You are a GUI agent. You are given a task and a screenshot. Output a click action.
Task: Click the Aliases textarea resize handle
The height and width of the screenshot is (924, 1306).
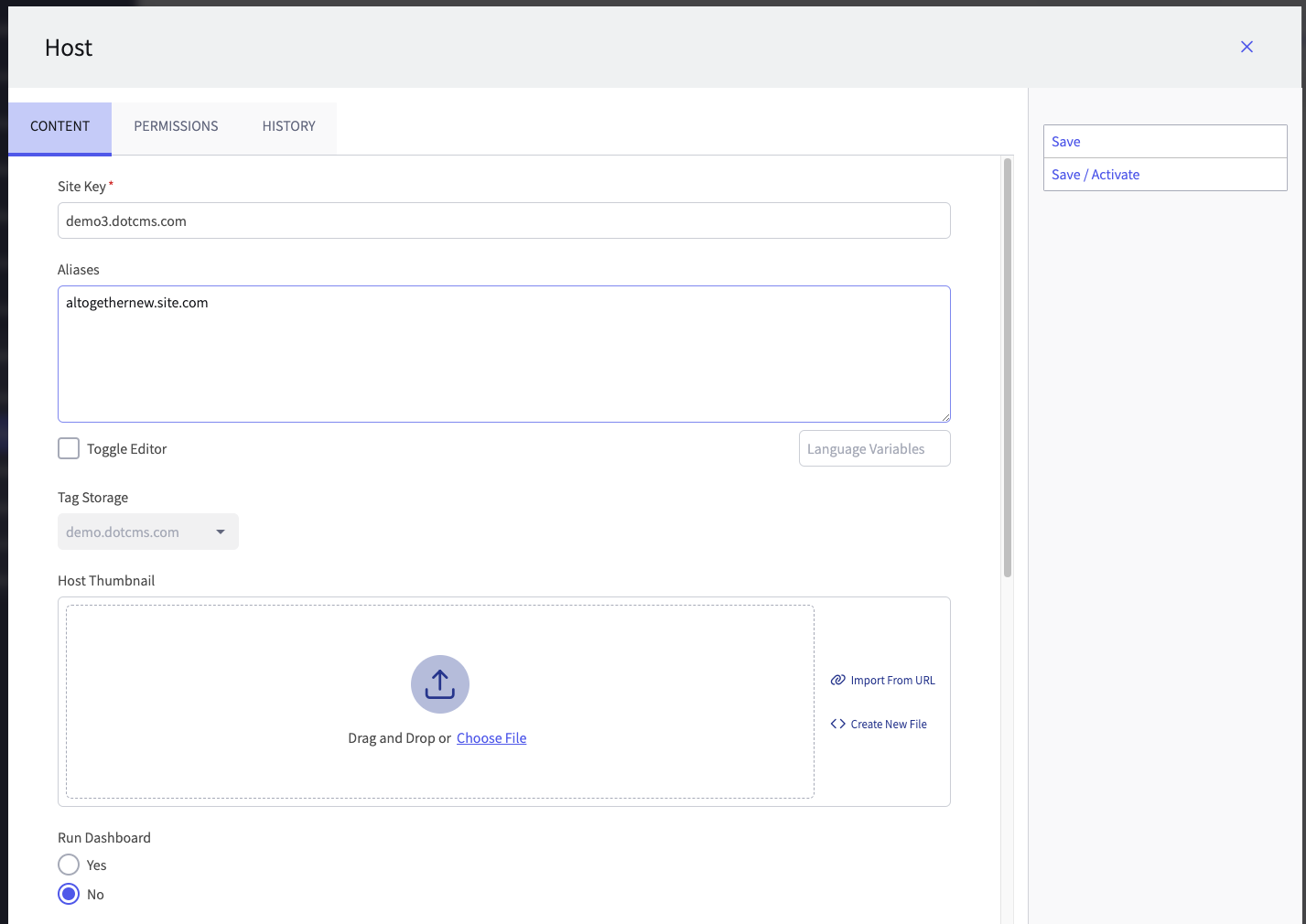944,416
